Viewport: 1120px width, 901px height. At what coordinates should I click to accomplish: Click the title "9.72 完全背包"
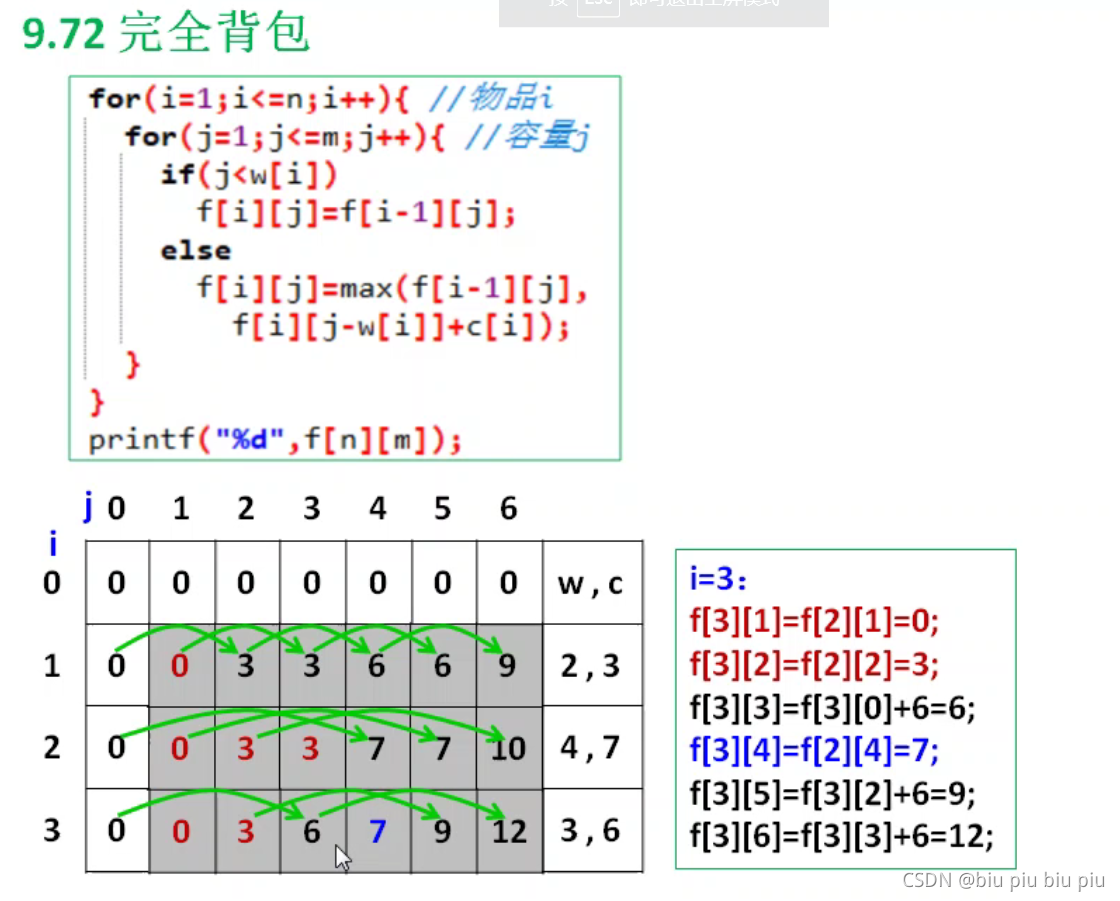pyautogui.click(x=166, y=33)
